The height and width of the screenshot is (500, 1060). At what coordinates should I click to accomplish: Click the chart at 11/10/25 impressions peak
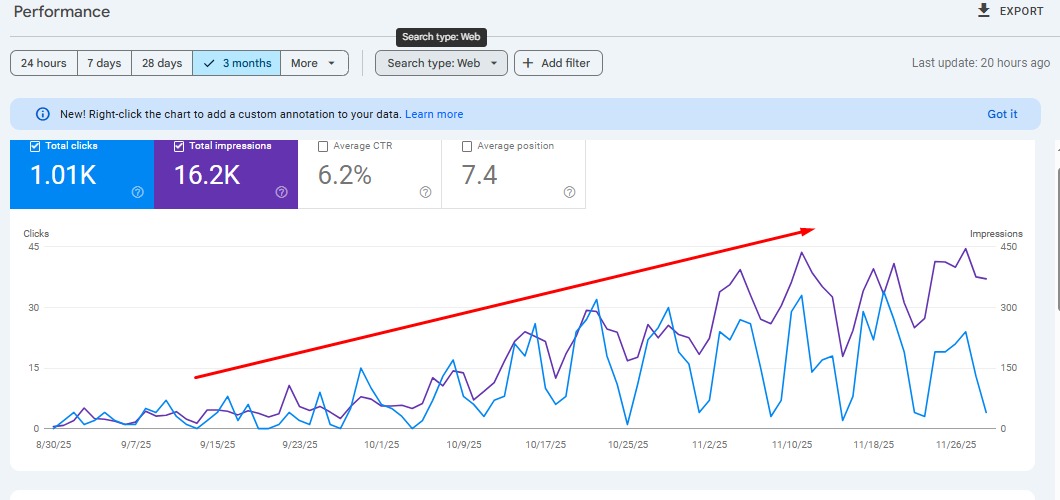tap(801, 252)
